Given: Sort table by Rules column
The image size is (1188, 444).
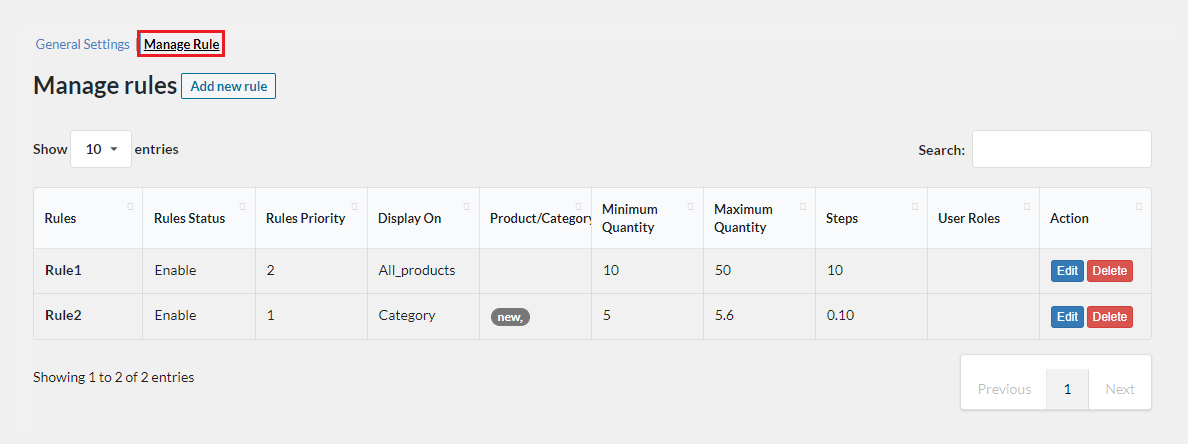Looking at the screenshot, I should point(61,218).
